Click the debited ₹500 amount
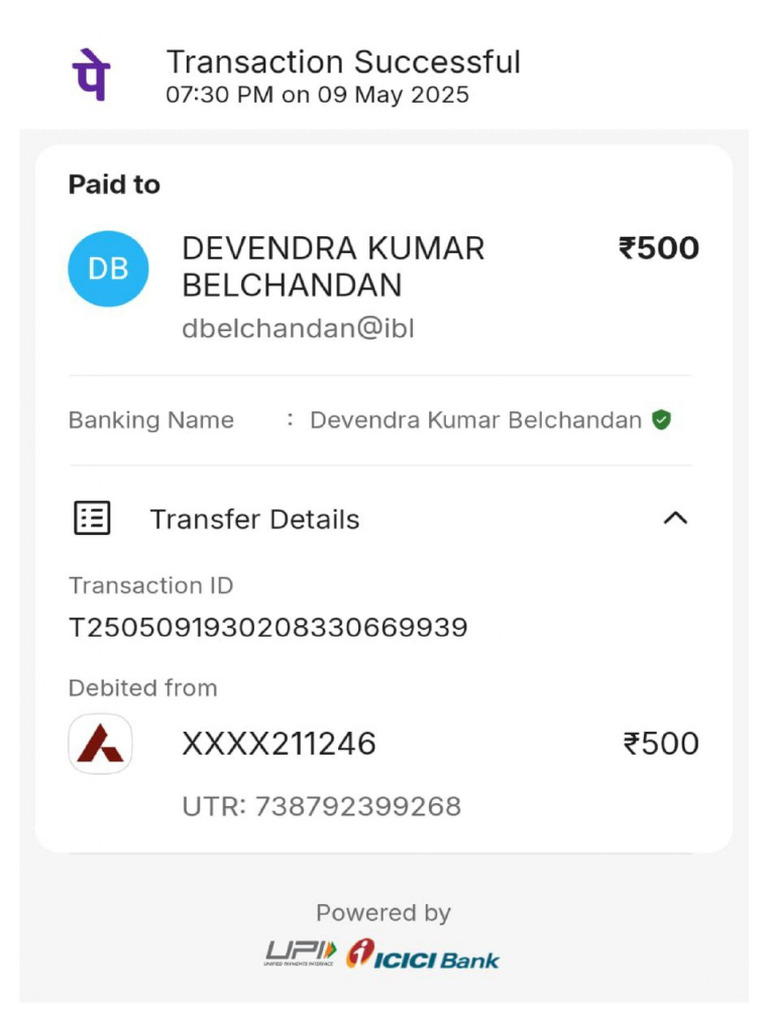 (660, 744)
